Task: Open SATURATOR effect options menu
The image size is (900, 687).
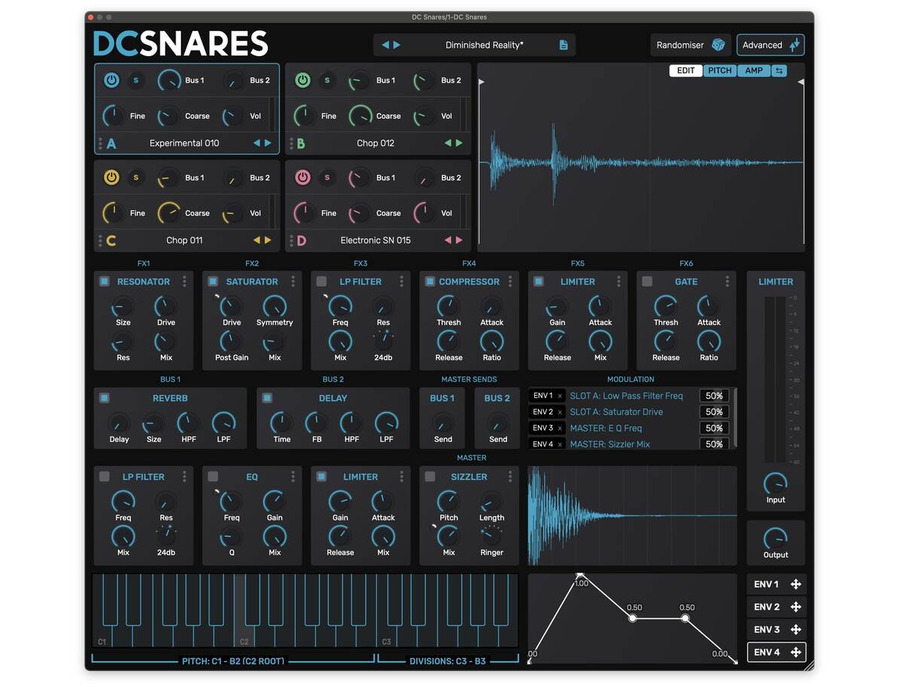Action: (293, 281)
